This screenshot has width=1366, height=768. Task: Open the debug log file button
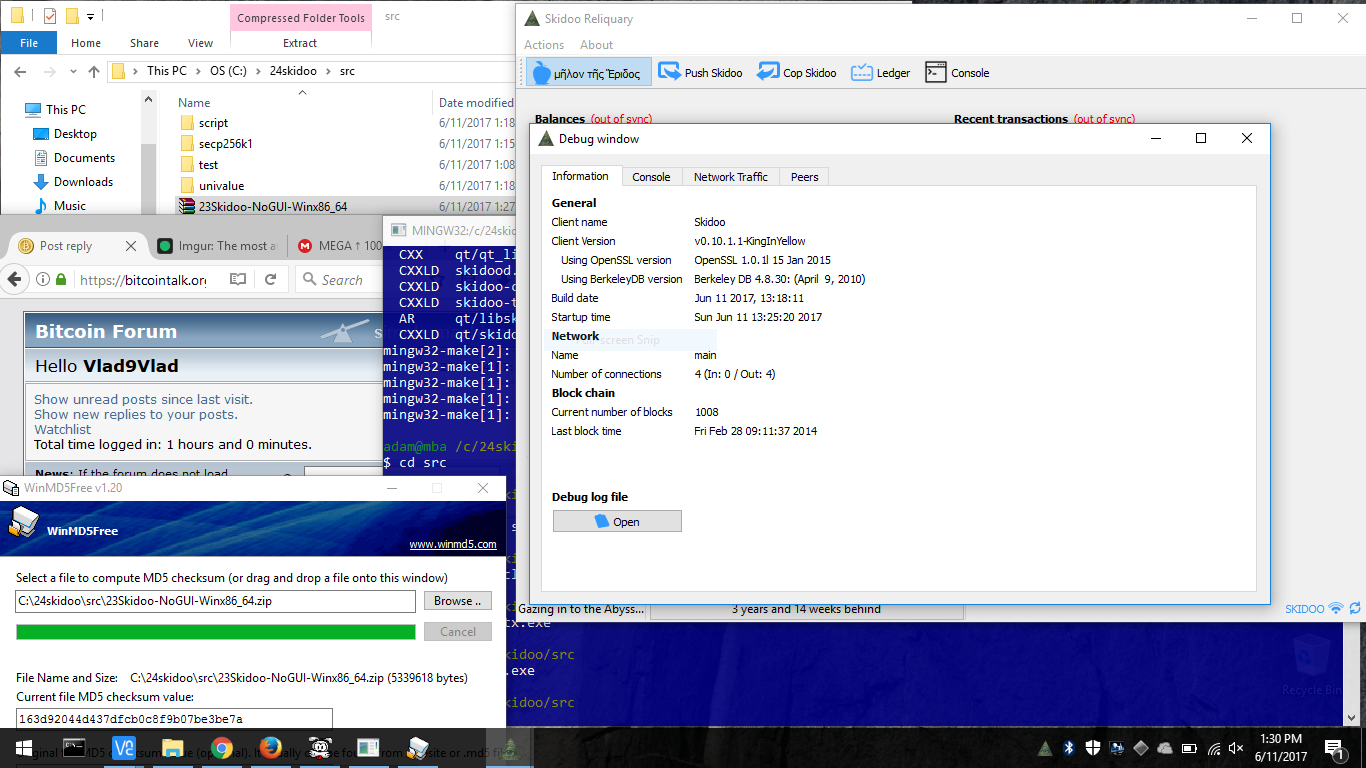(617, 521)
